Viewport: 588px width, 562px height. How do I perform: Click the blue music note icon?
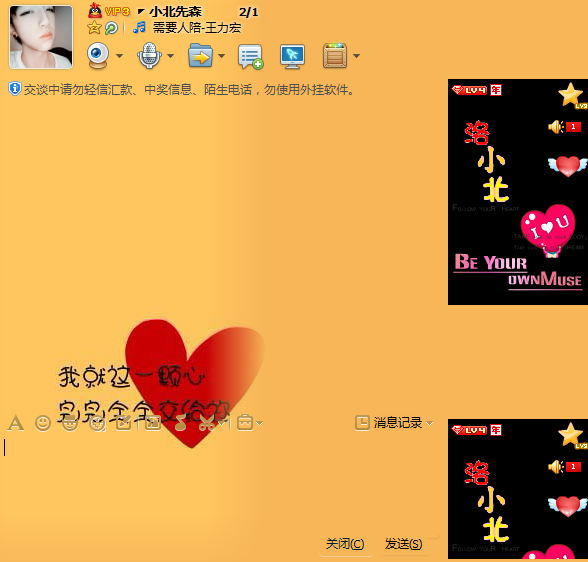click(139, 27)
